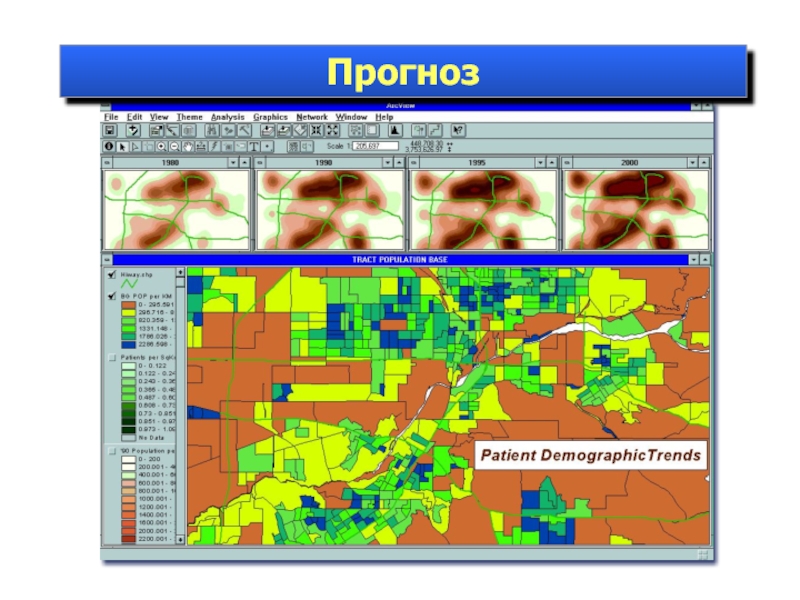Click inside the Scale input field
Image resolution: width=800 pixels, height=600 pixels.
[x=375, y=146]
